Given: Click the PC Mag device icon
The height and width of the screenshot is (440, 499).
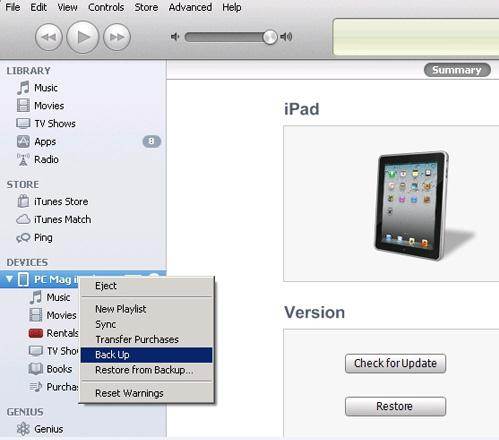Looking at the screenshot, I should pyautogui.click(x=23, y=279).
